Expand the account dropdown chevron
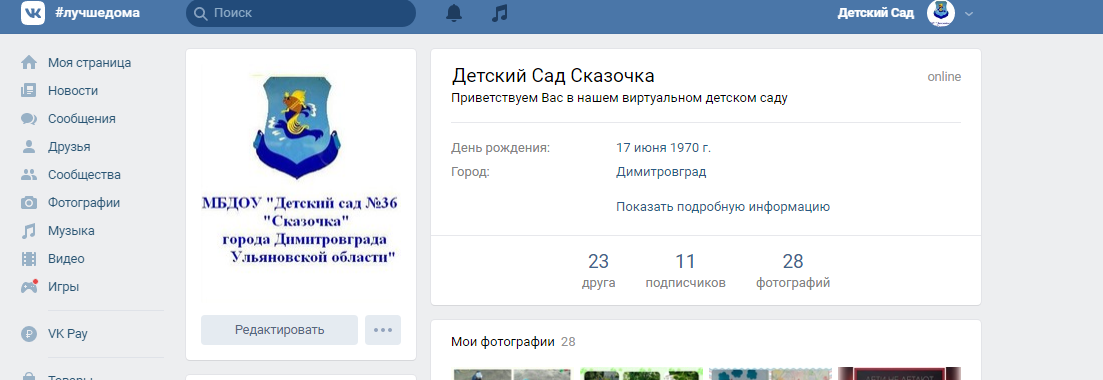 coord(969,13)
